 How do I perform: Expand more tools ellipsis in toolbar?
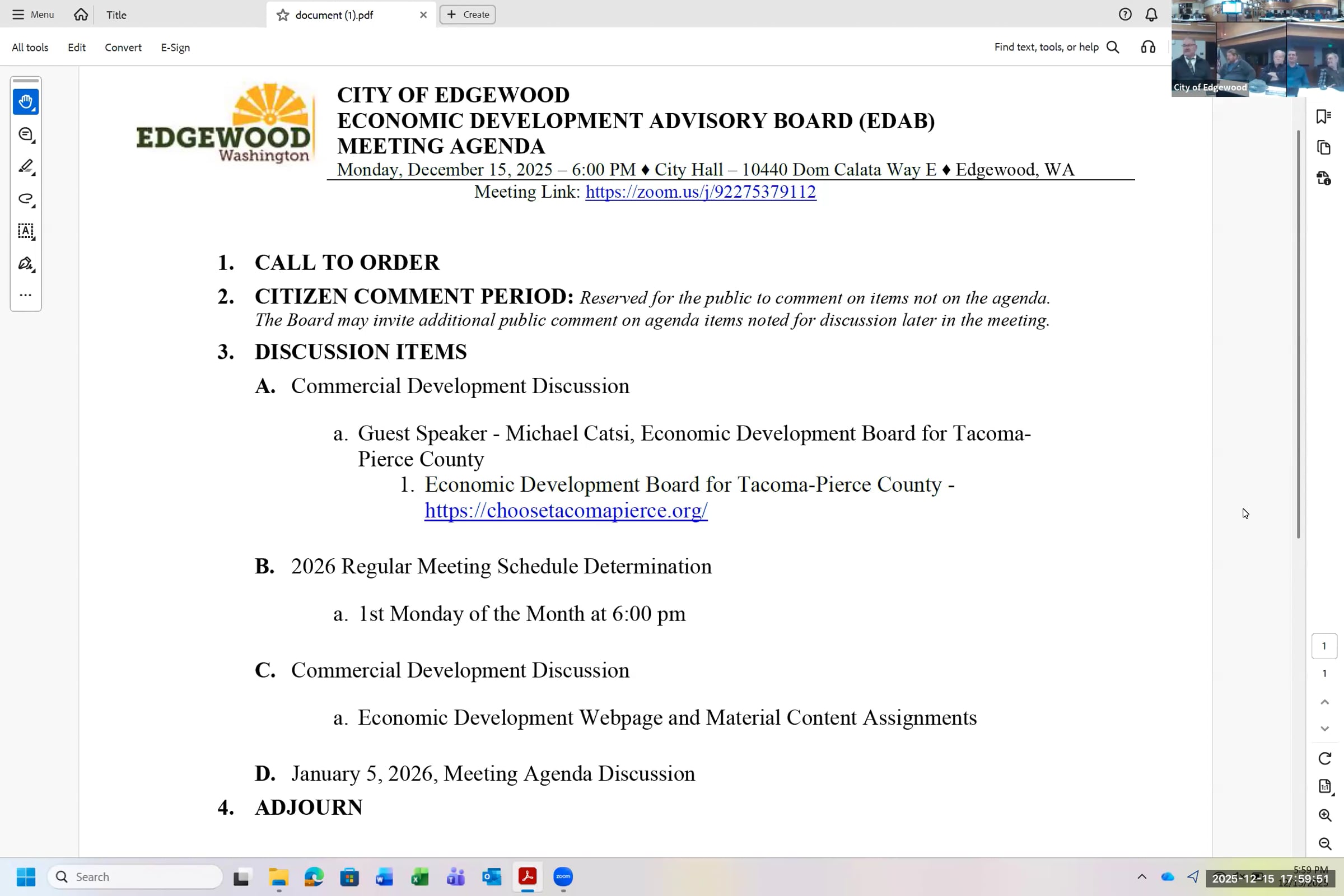[26, 296]
